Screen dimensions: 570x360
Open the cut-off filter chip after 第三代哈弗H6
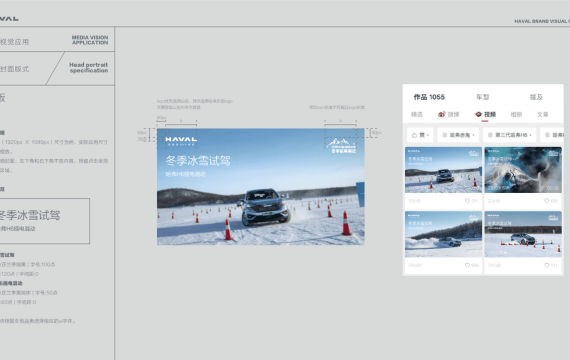click(552, 135)
